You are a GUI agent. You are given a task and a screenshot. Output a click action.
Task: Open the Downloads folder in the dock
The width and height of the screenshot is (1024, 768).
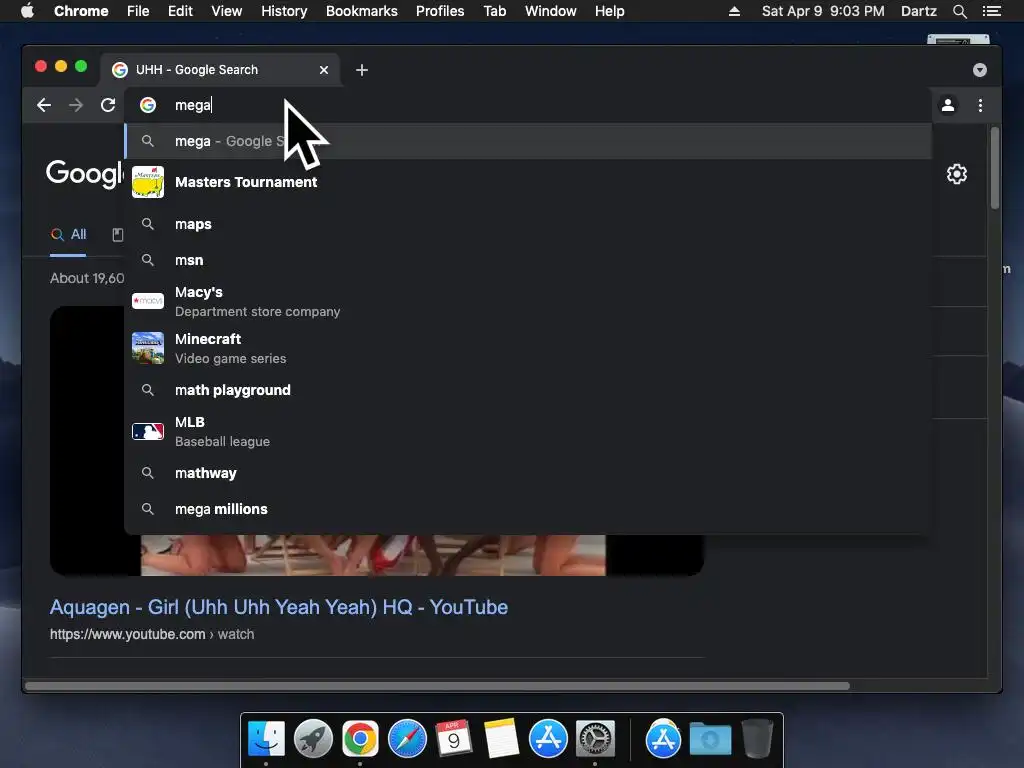(710, 739)
